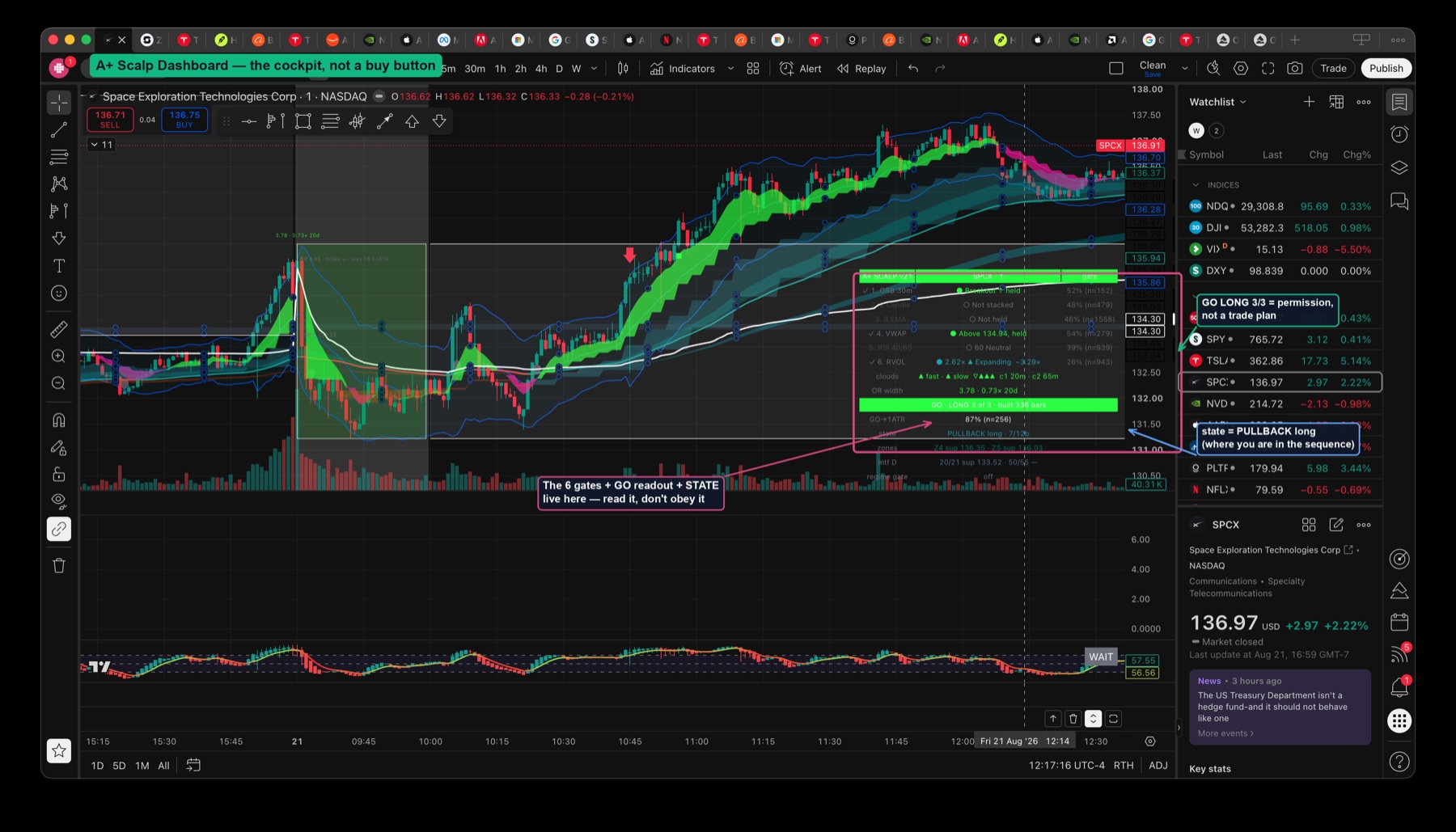Open the Indicators favorites dropdown arrow
This screenshot has height=832, width=1456.
click(730, 69)
